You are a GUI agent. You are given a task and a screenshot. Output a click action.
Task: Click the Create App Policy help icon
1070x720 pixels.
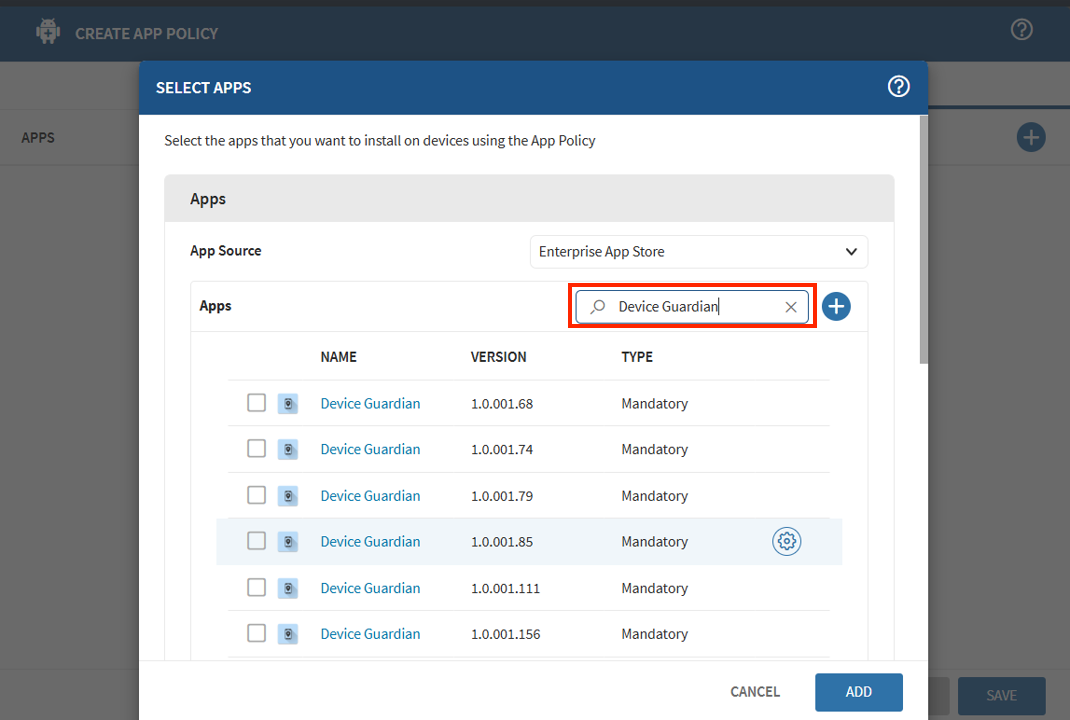click(x=1022, y=29)
